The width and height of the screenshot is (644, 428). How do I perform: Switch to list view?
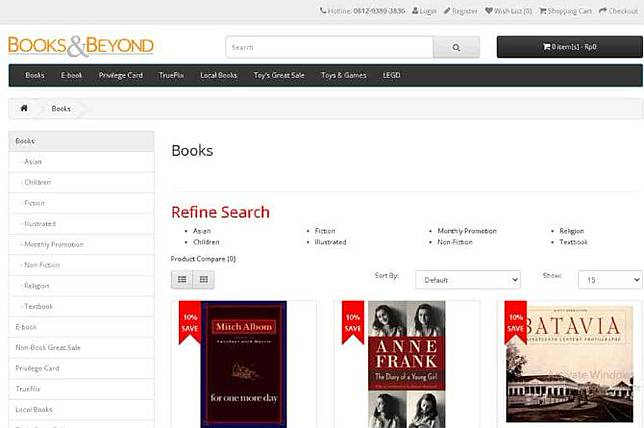coord(182,279)
